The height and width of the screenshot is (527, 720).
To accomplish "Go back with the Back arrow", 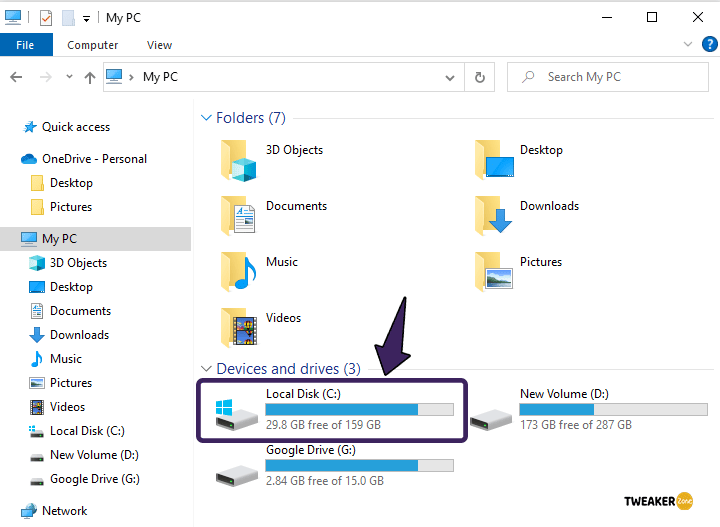I will pyautogui.click(x=17, y=77).
